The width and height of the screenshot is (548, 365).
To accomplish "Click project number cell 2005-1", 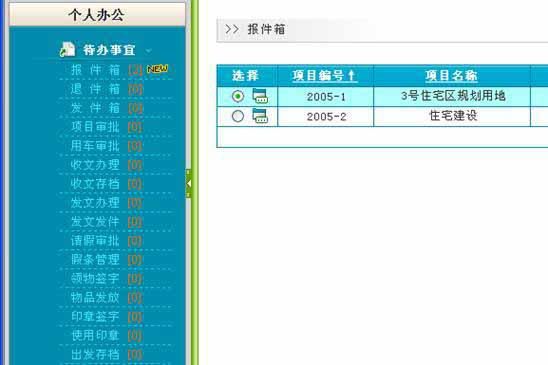I will click(x=326, y=97).
